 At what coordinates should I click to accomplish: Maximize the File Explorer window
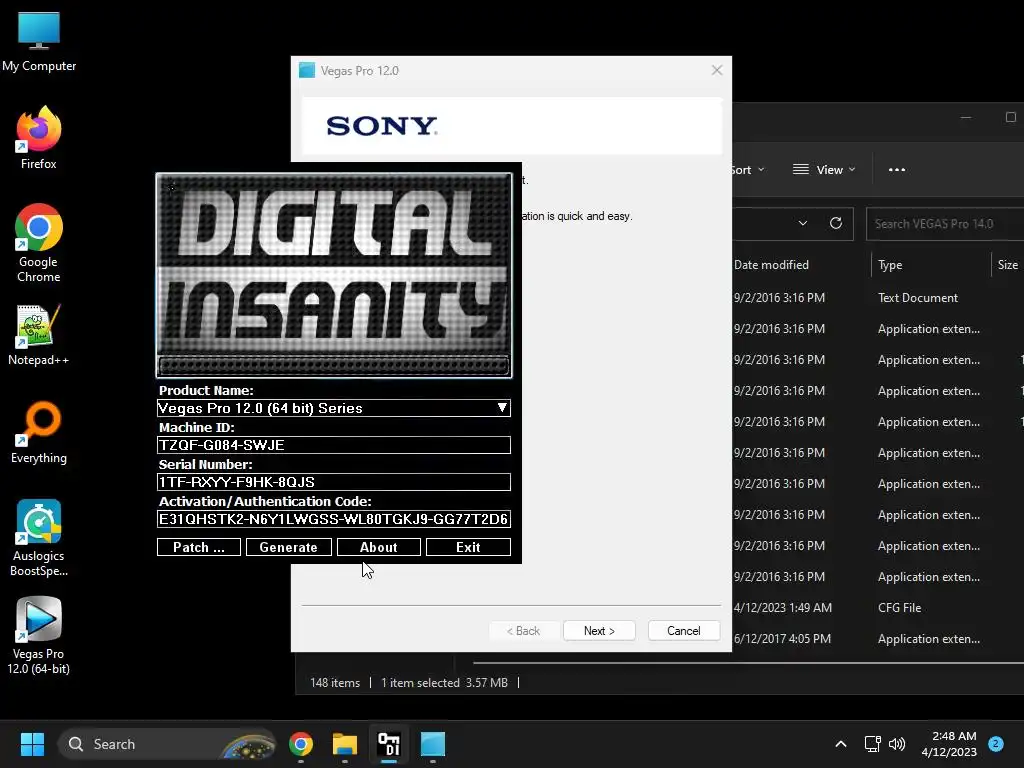[x=1010, y=118]
